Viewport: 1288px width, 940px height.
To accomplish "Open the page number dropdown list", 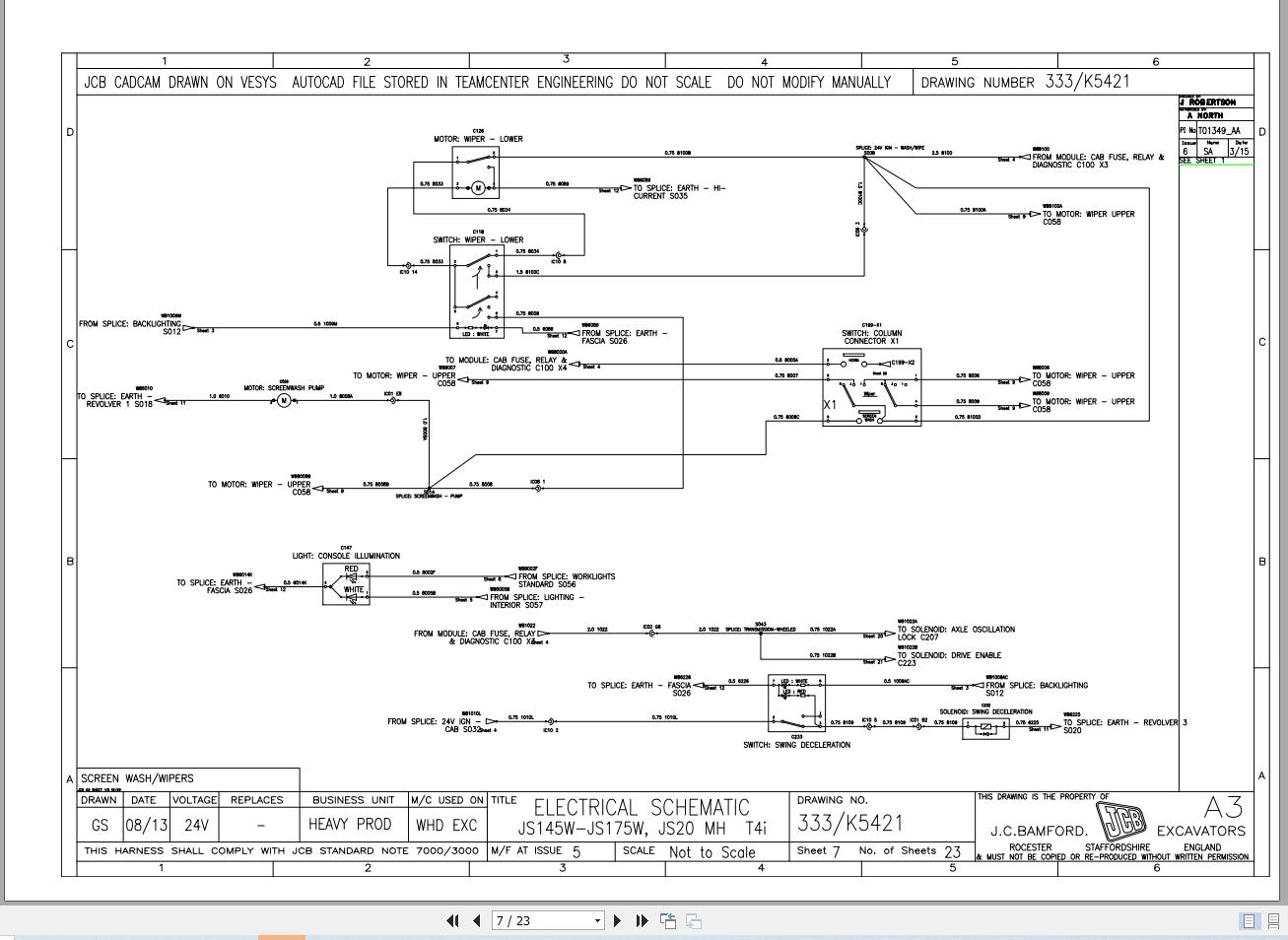I will 598,920.
